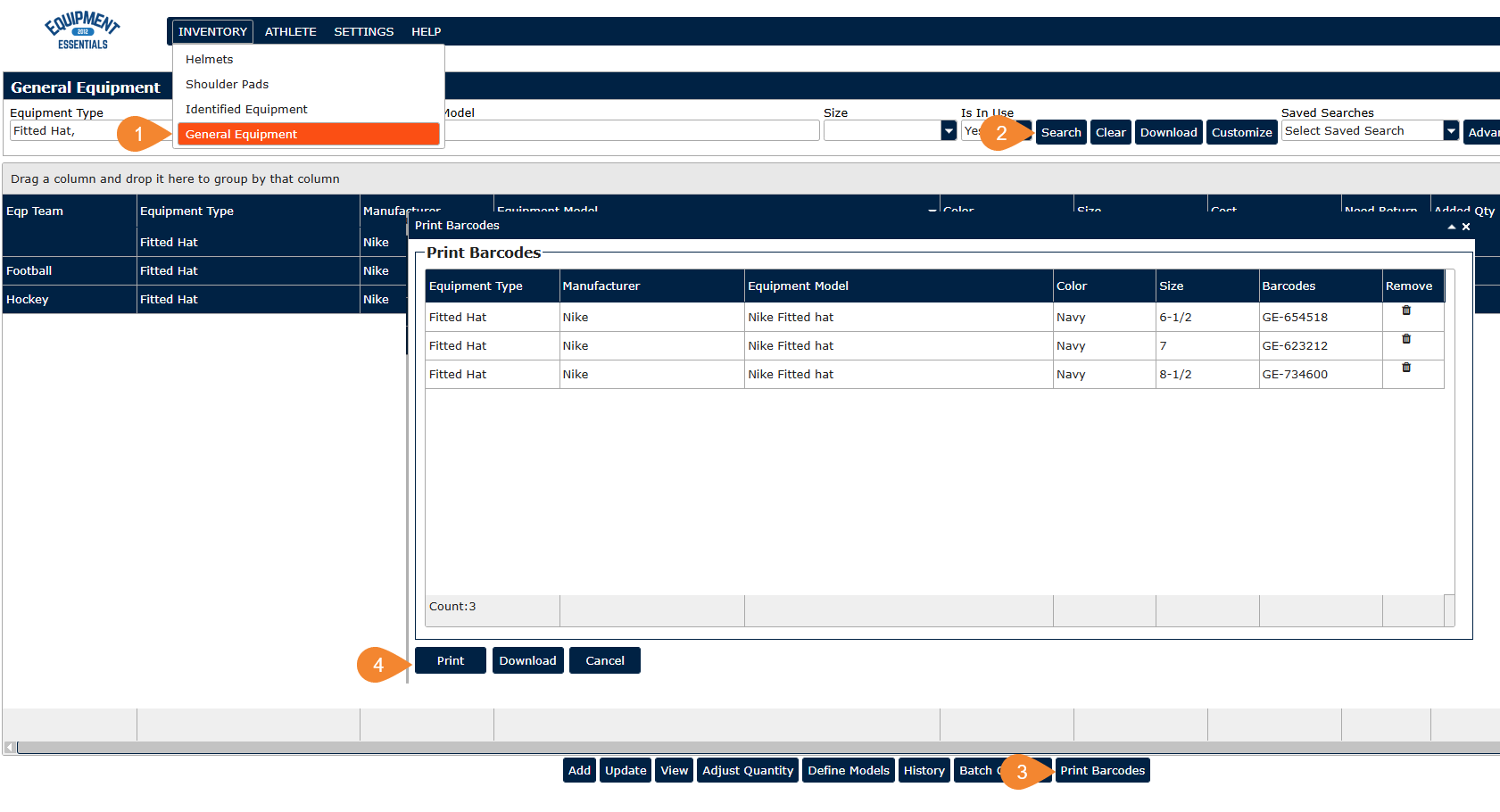Expand the Saved Searches dropdown

coord(1451,131)
